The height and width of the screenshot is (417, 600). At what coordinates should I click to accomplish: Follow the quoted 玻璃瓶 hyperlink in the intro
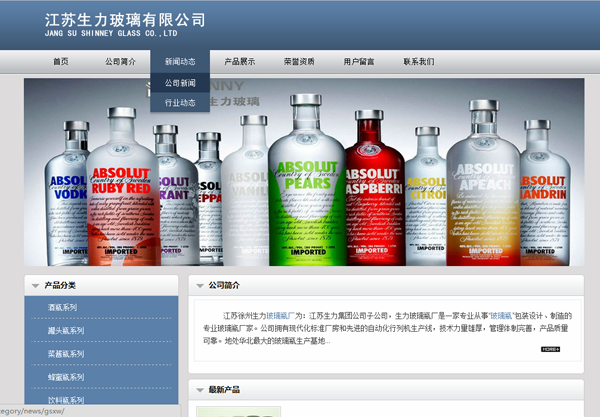pyautogui.click(x=501, y=316)
